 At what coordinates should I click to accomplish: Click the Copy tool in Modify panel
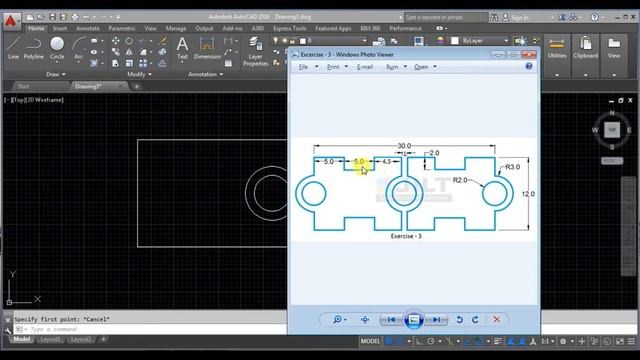pyautogui.click(x=116, y=52)
